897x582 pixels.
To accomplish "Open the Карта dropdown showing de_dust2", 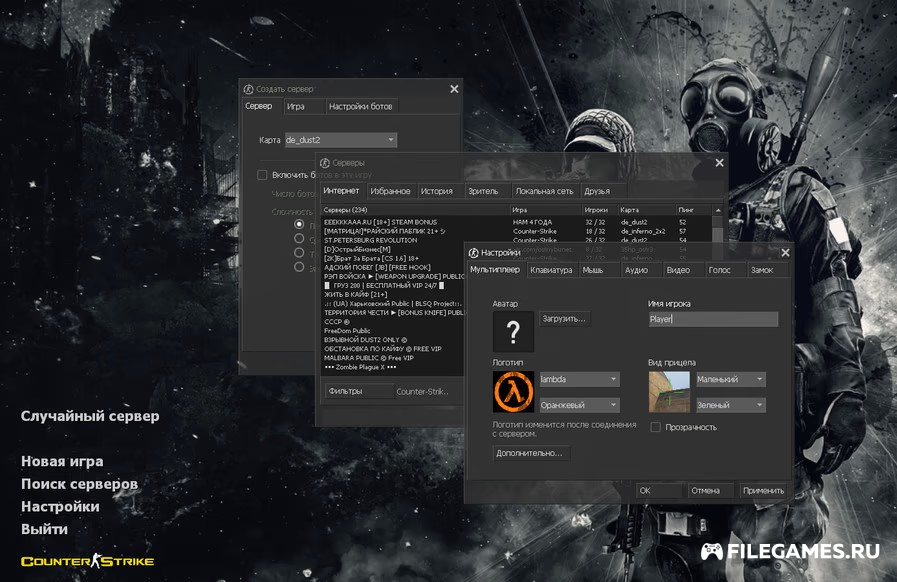I will 341,140.
